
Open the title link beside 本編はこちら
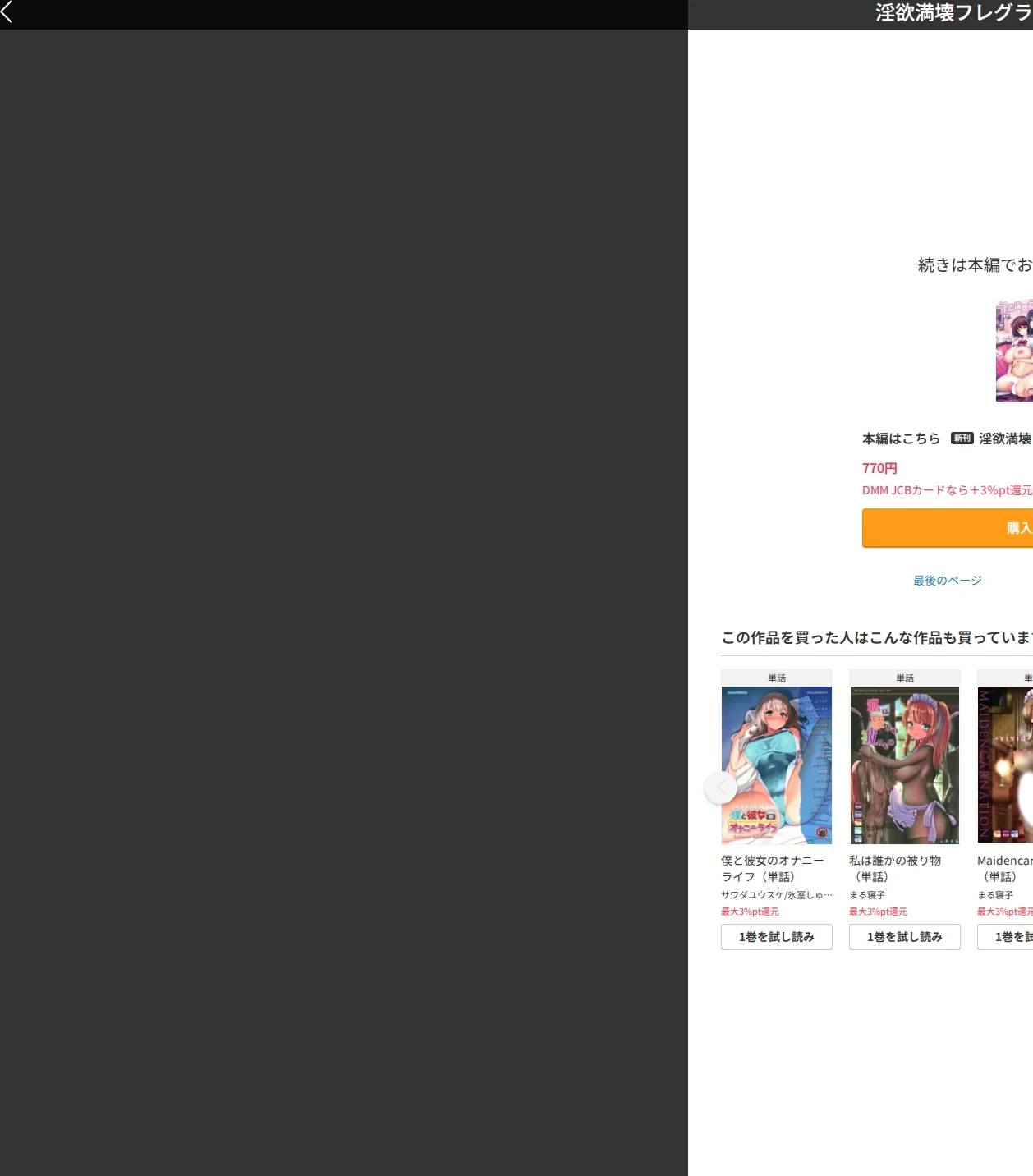click(x=1006, y=439)
